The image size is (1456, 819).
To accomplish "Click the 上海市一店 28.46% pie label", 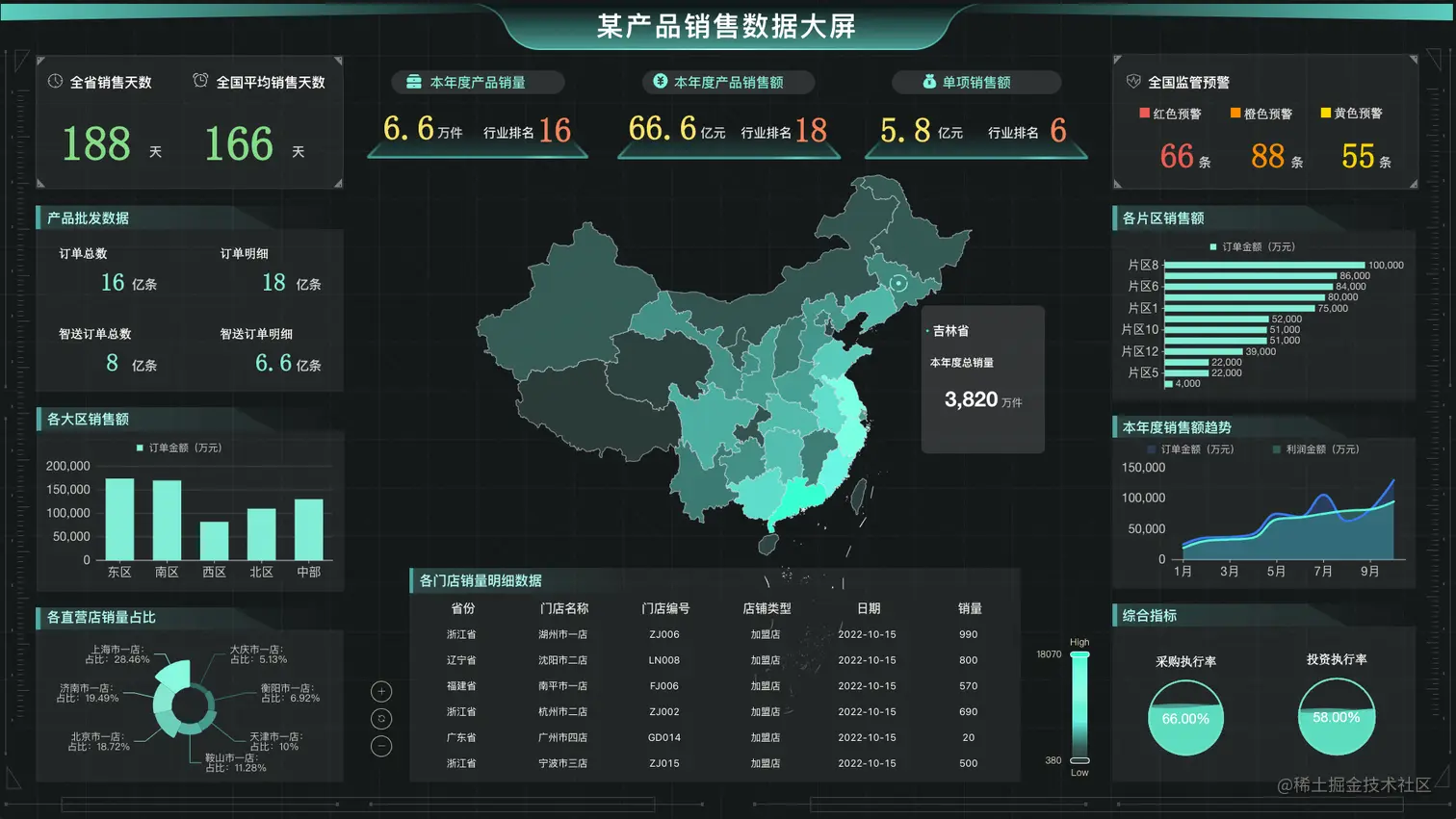I will point(117,654).
